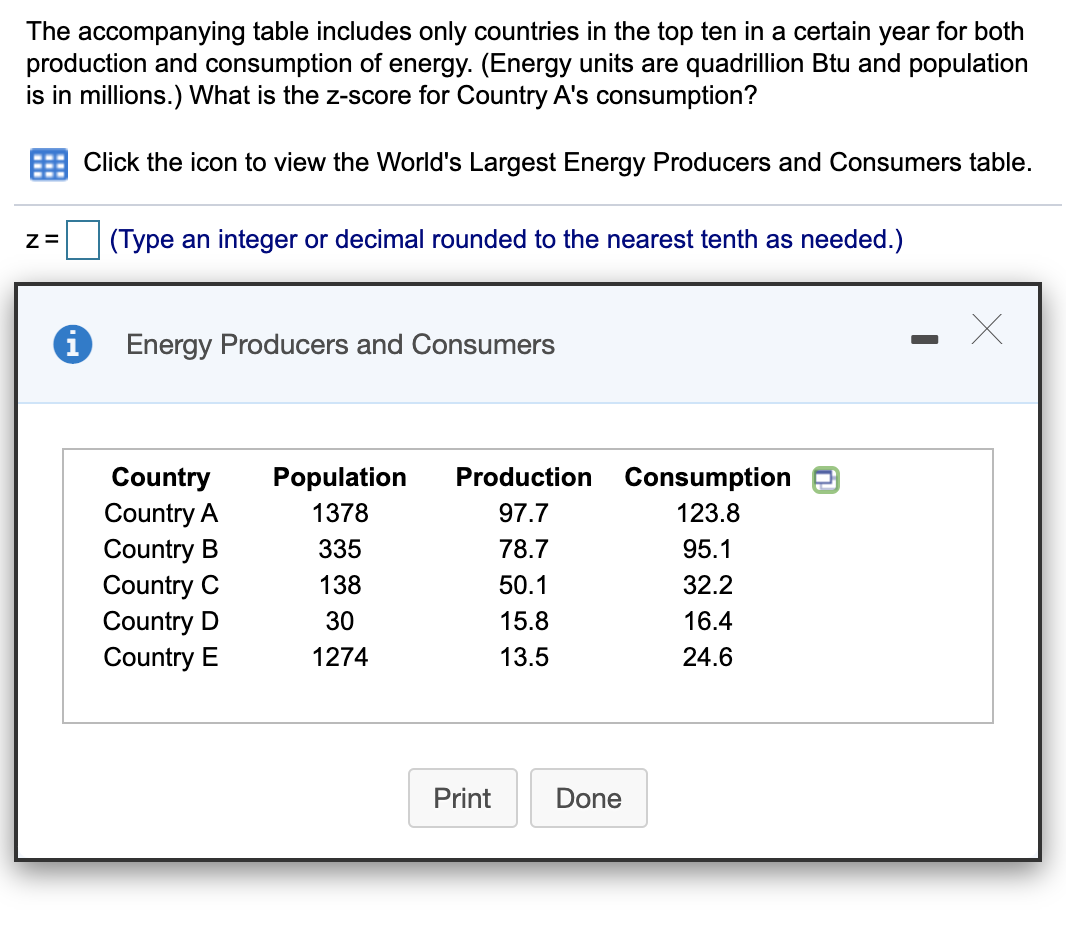Click consumption value 32.2
This screenshot has width=1066, height=946.
pos(708,586)
